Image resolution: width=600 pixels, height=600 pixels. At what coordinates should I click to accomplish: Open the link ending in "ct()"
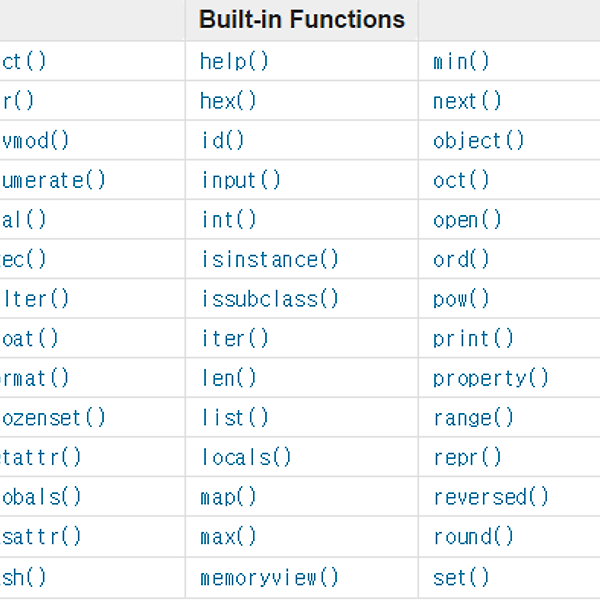pyautogui.click(x=23, y=62)
